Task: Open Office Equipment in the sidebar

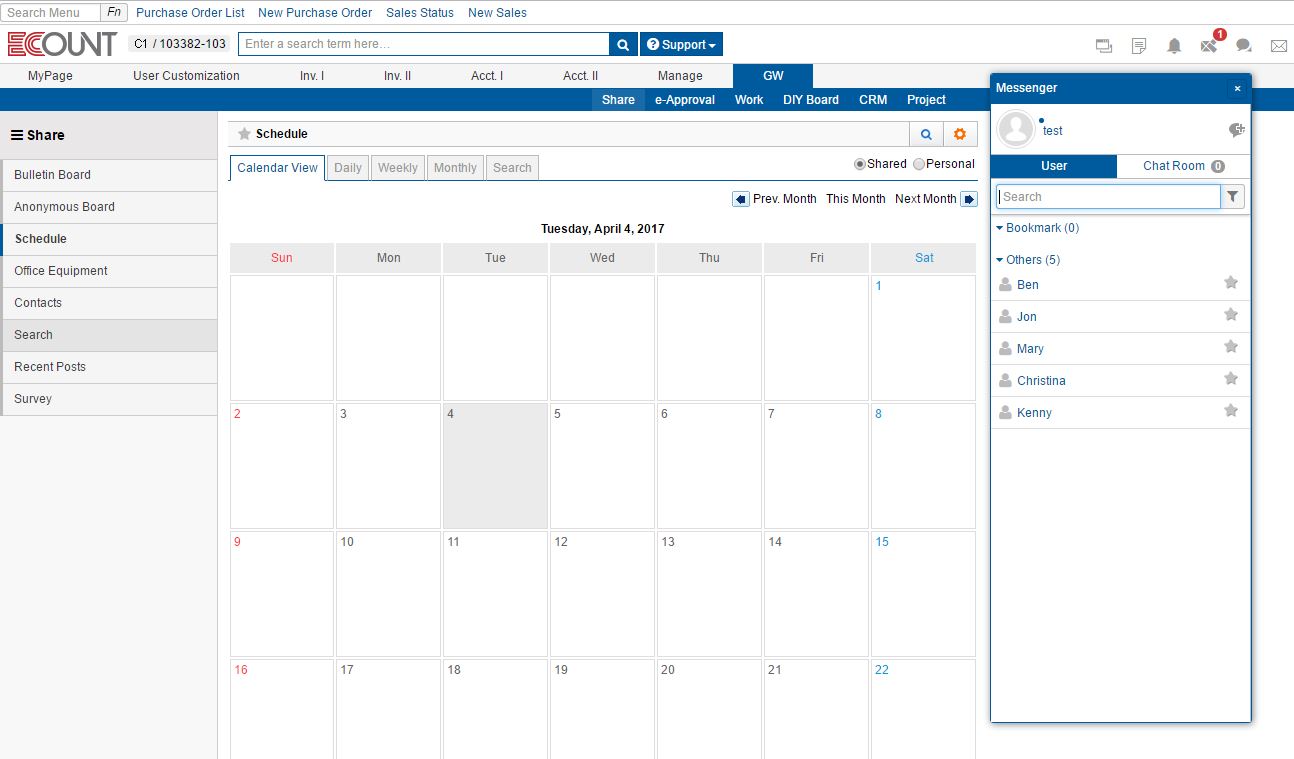Action: [109, 271]
